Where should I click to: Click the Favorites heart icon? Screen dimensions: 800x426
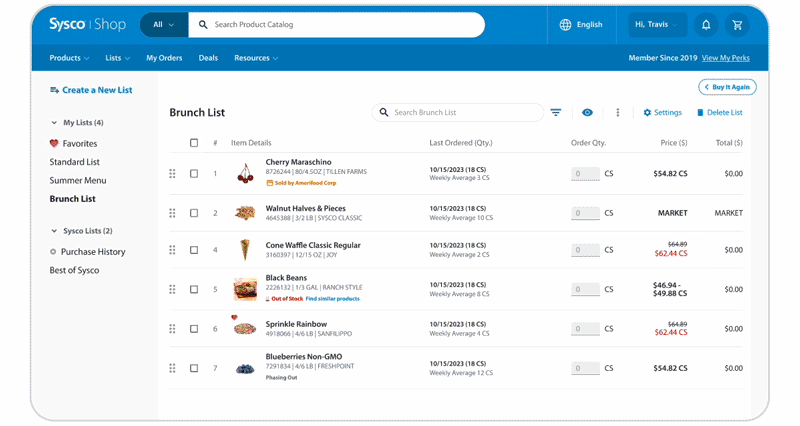pyautogui.click(x=54, y=143)
